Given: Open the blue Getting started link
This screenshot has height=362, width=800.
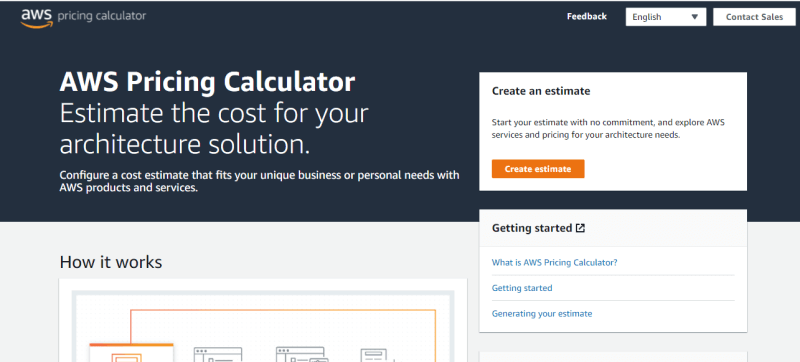Looking at the screenshot, I should 522,288.
